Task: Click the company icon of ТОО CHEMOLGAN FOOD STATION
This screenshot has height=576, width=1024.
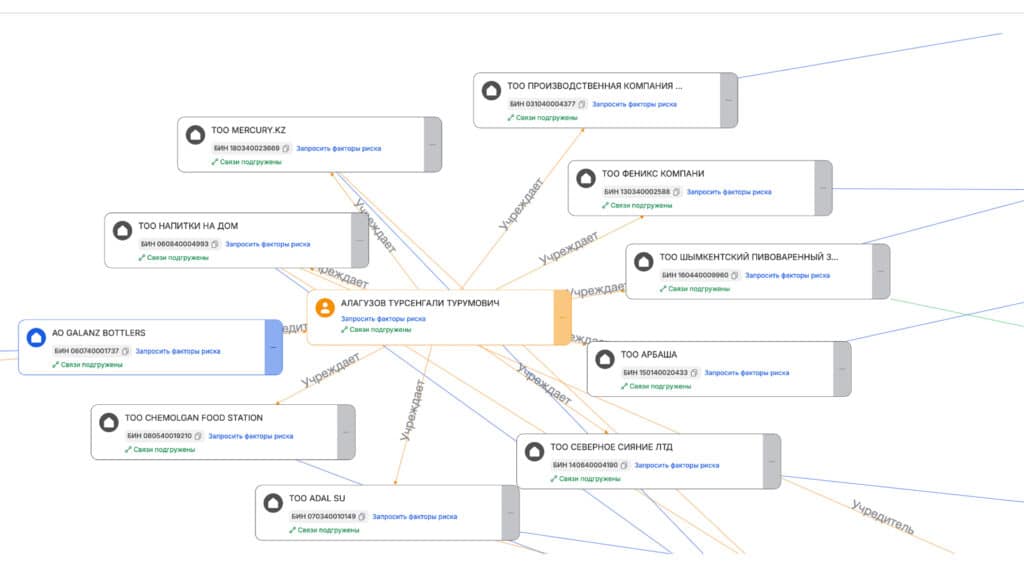Action: click(108, 422)
